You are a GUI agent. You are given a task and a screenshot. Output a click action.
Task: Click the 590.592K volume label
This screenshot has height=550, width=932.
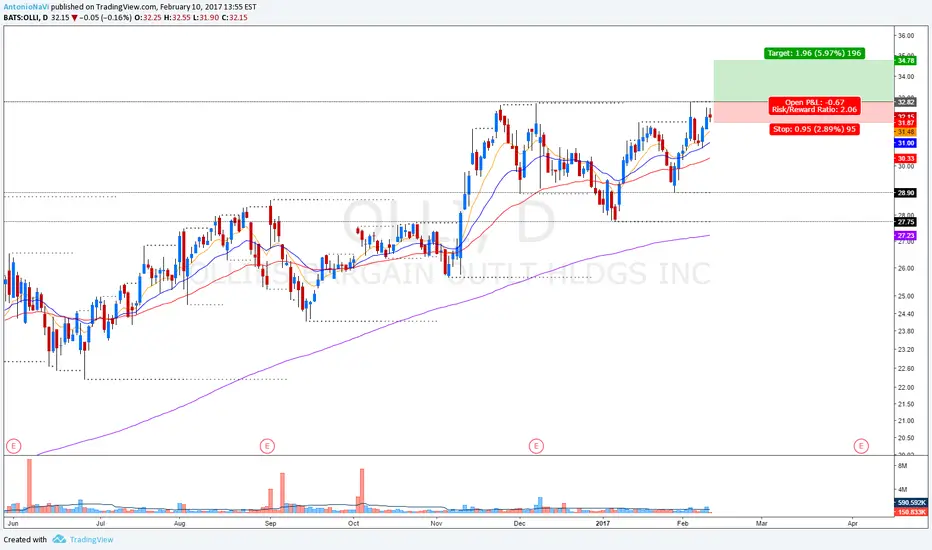[x=911, y=502]
